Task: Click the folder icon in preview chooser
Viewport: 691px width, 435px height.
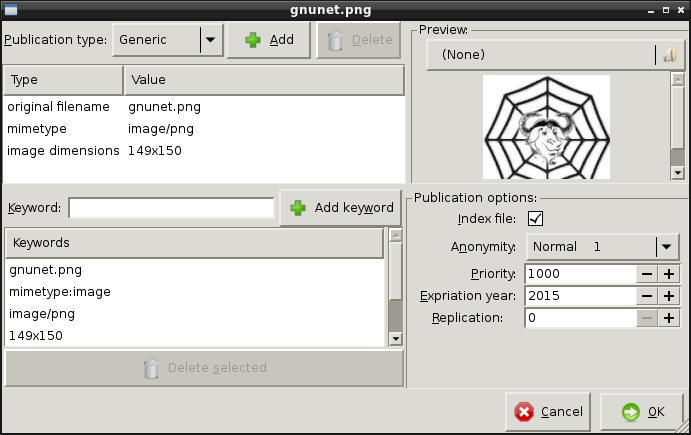Action: (670, 55)
